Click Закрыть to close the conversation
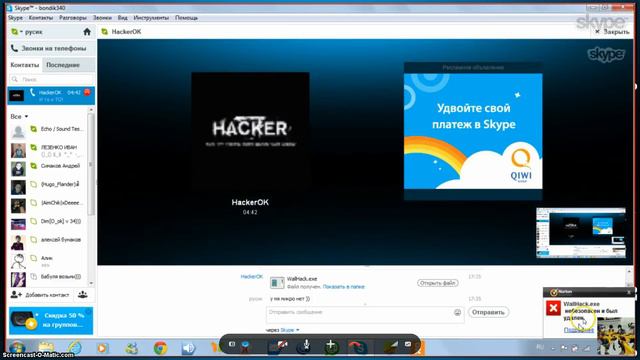 click(x=612, y=31)
